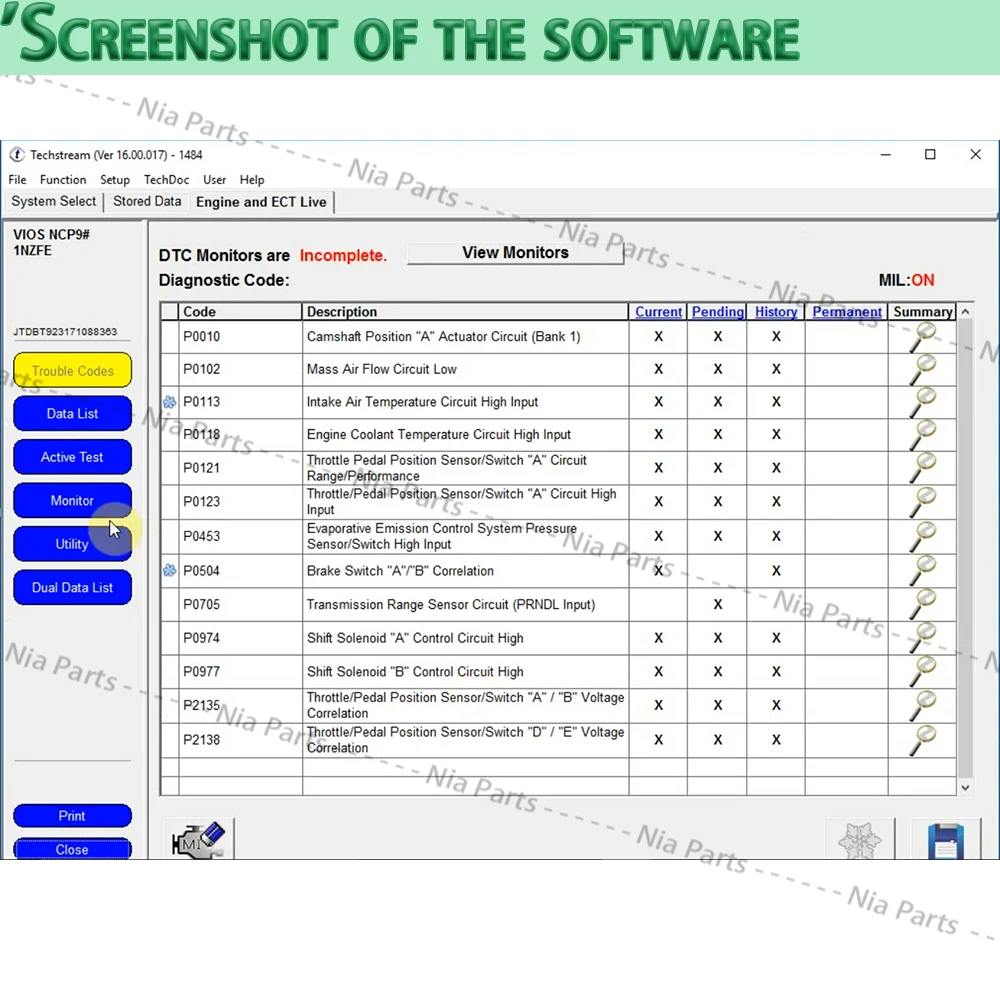Click the Description column header

[x=465, y=312]
